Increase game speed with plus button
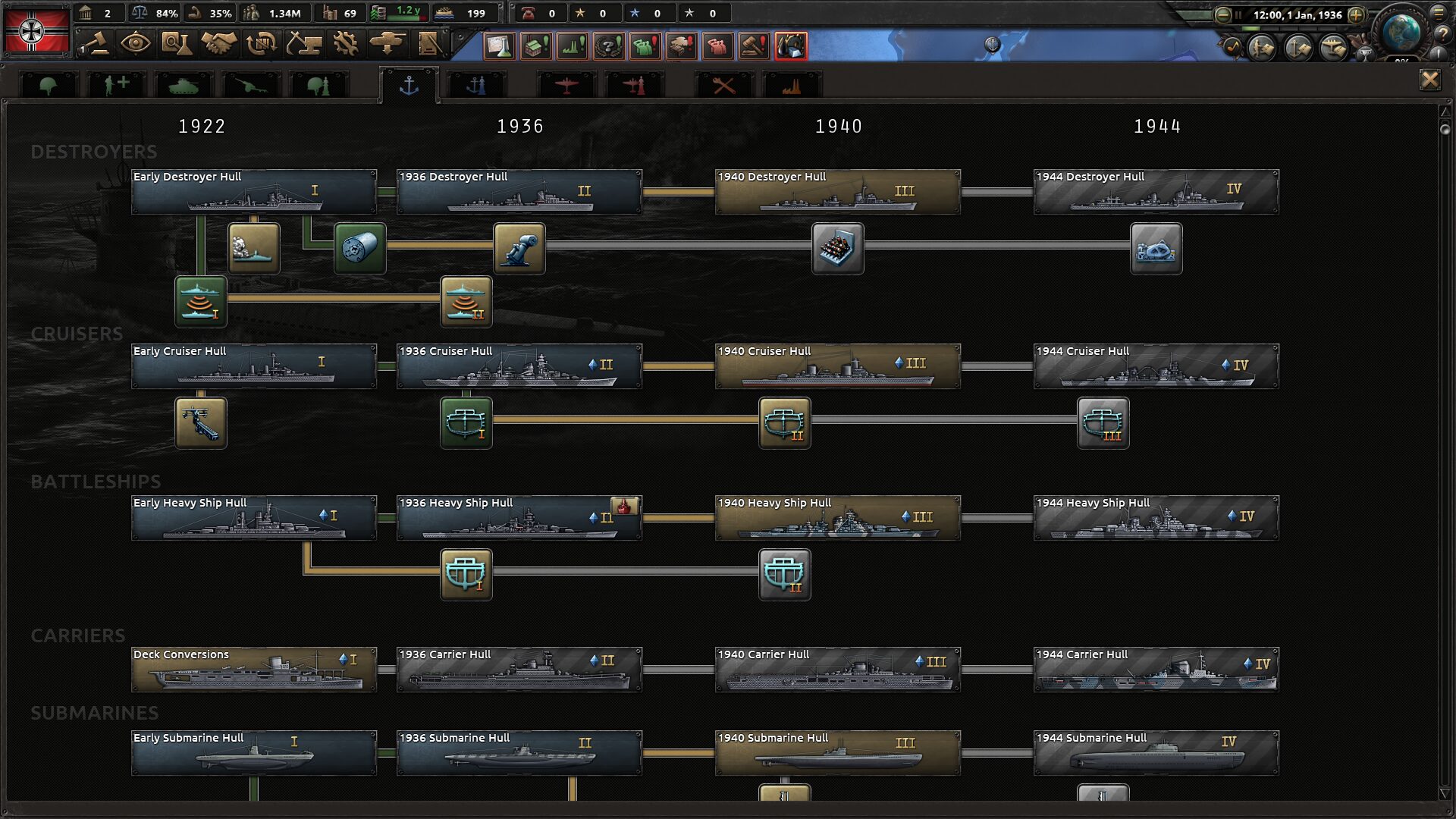1456x819 pixels. point(1356,14)
